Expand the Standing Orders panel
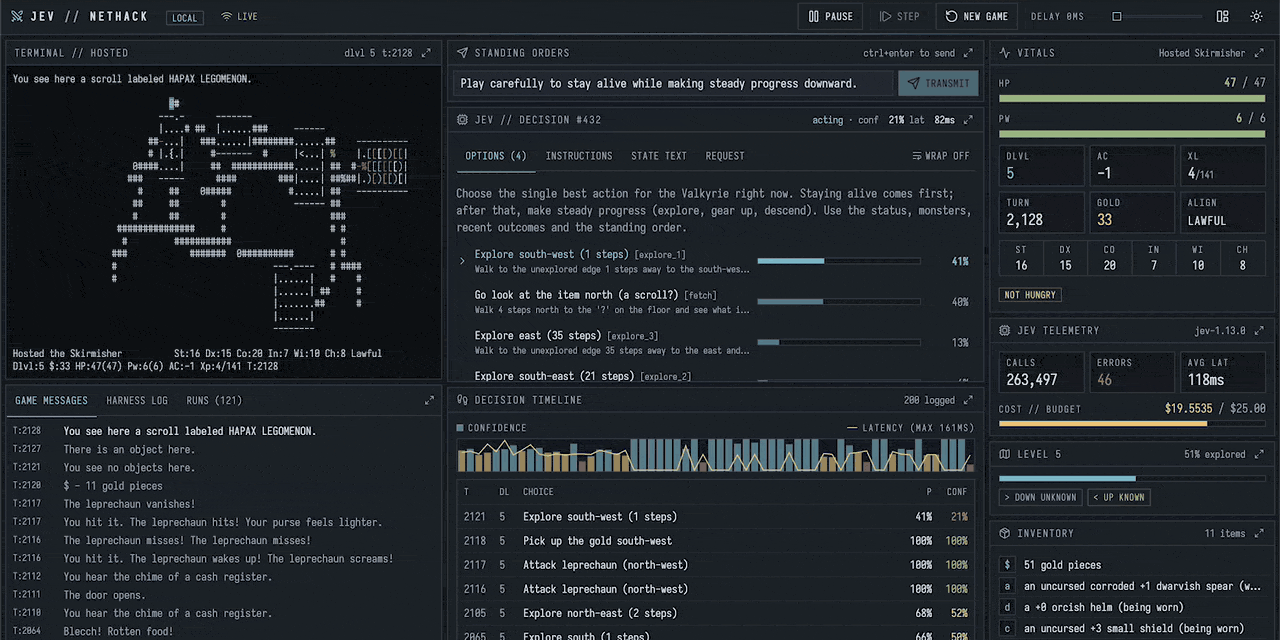1280x640 pixels. pyautogui.click(x=967, y=53)
